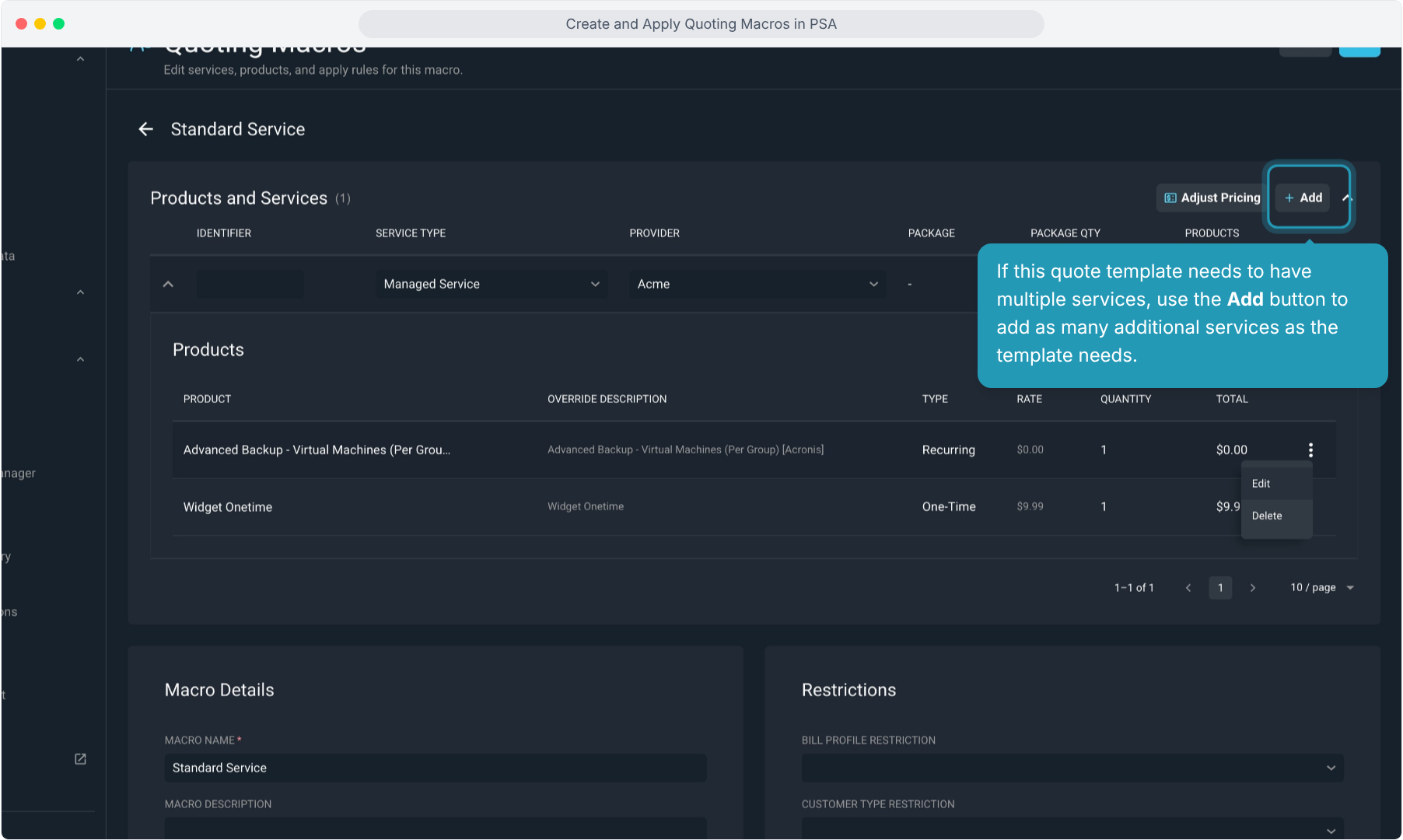This screenshot has height=840, width=1403.
Task: Click the One-Time type cell
Action: click(x=949, y=506)
